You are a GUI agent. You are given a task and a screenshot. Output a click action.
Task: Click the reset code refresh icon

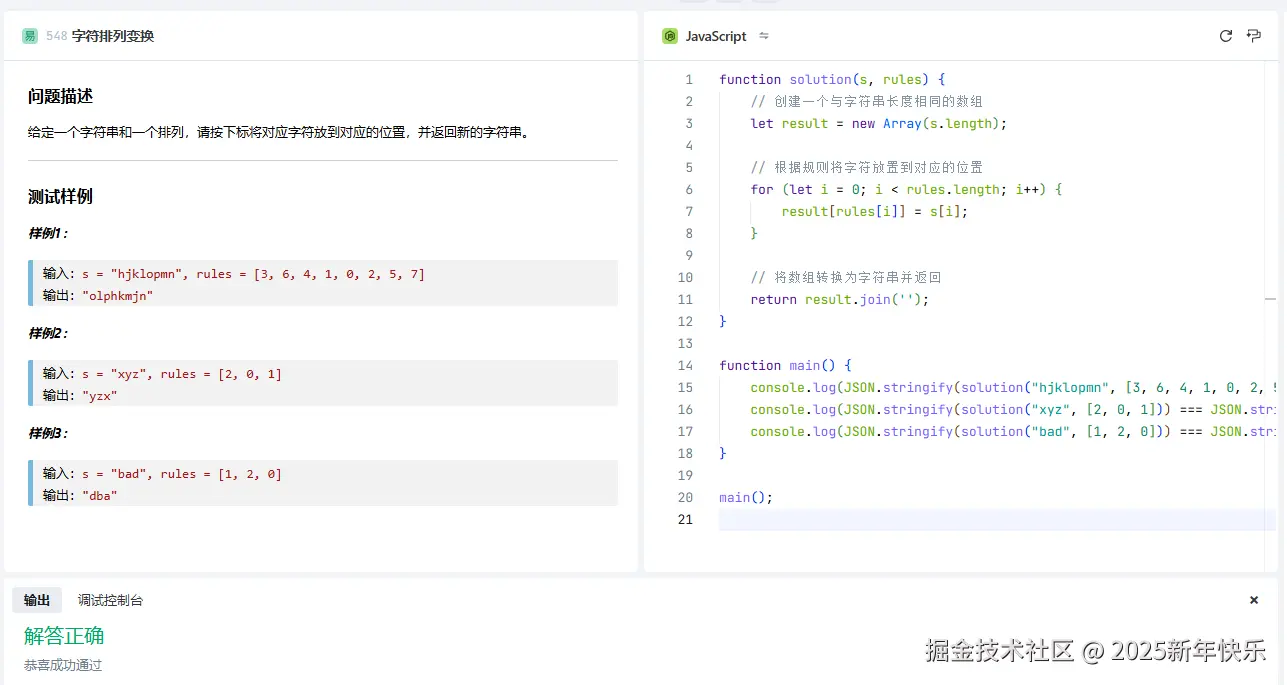(x=1225, y=36)
